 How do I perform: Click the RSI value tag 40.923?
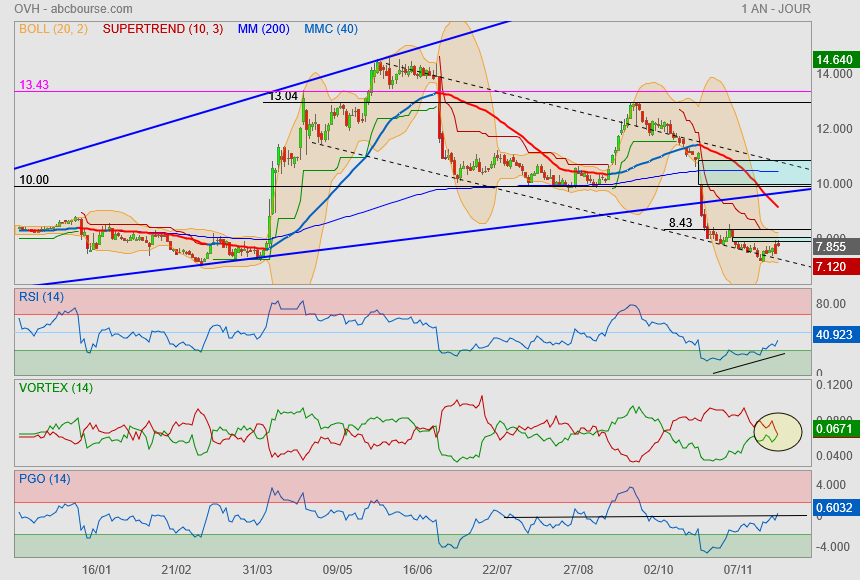pyautogui.click(x=833, y=335)
